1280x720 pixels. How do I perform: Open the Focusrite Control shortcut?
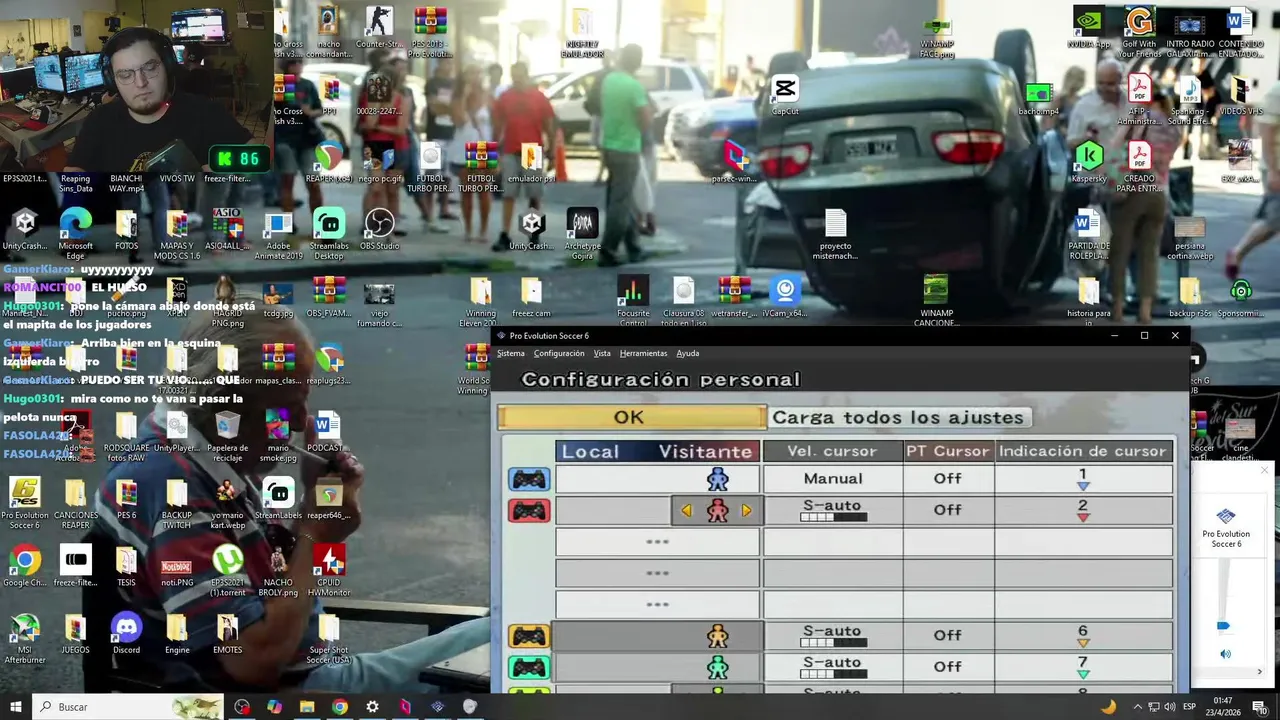click(632, 302)
